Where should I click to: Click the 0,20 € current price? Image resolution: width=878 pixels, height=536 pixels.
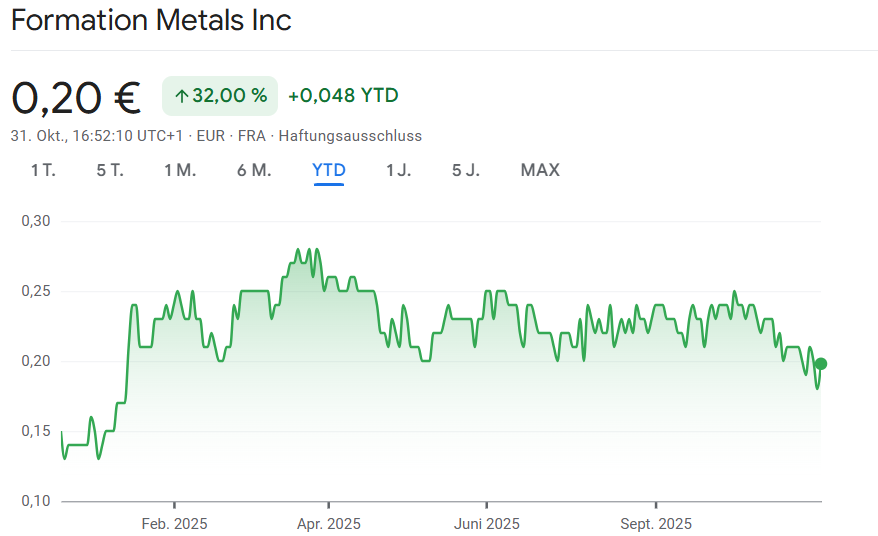[x=75, y=96]
